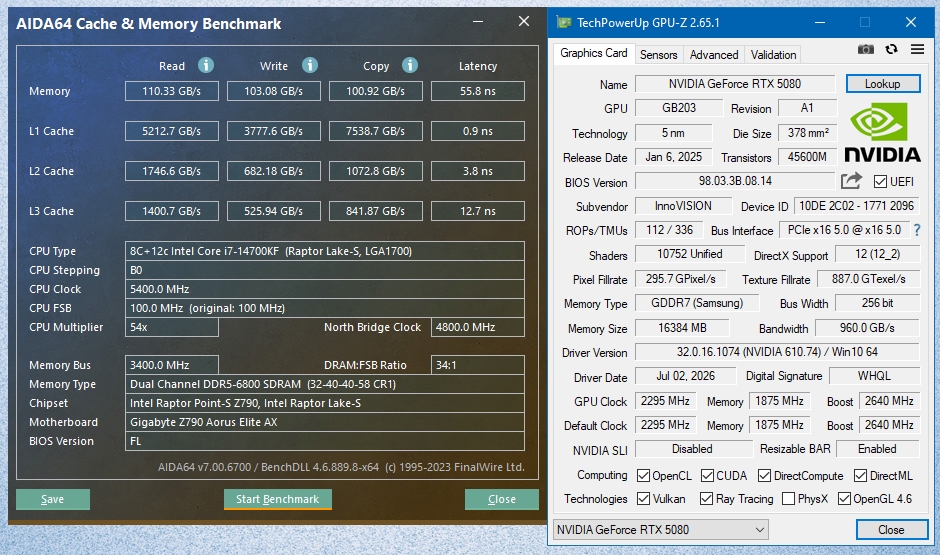
Task: Refresh GPU-Z using the refresh icon
Action: pos(891,49)
